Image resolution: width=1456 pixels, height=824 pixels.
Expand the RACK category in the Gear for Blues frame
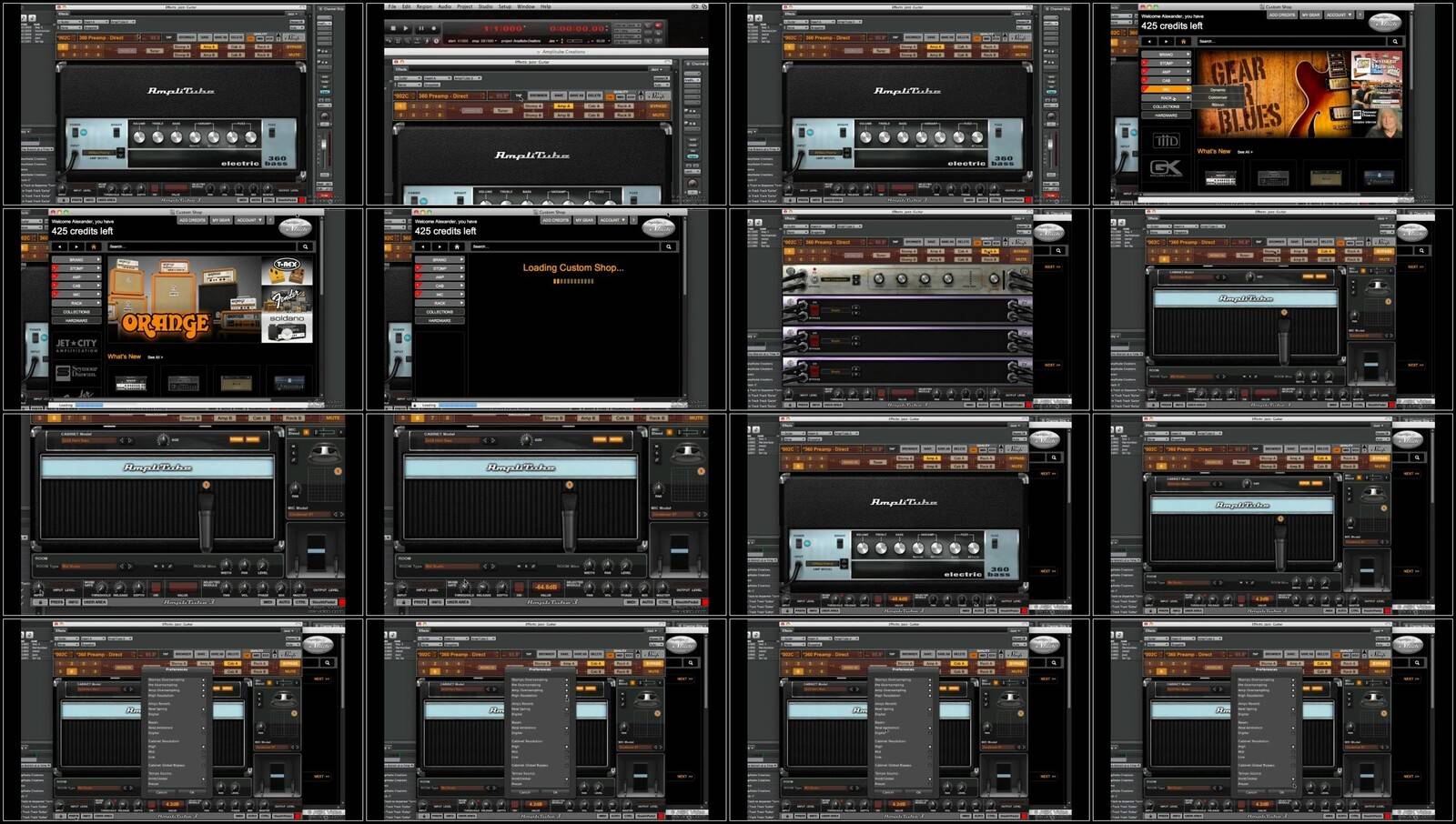(1166, 98)
